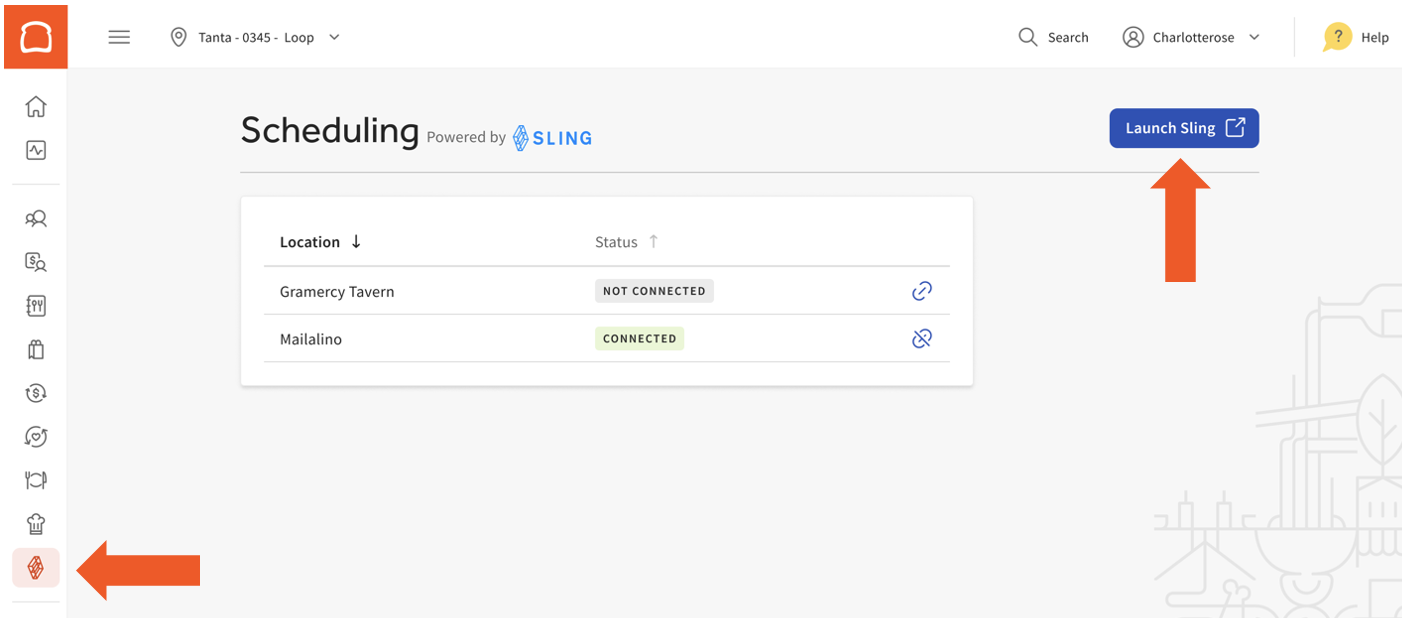
Task: Click the Payments dollar-cycle sidebar icon
Action: [35, 393]
